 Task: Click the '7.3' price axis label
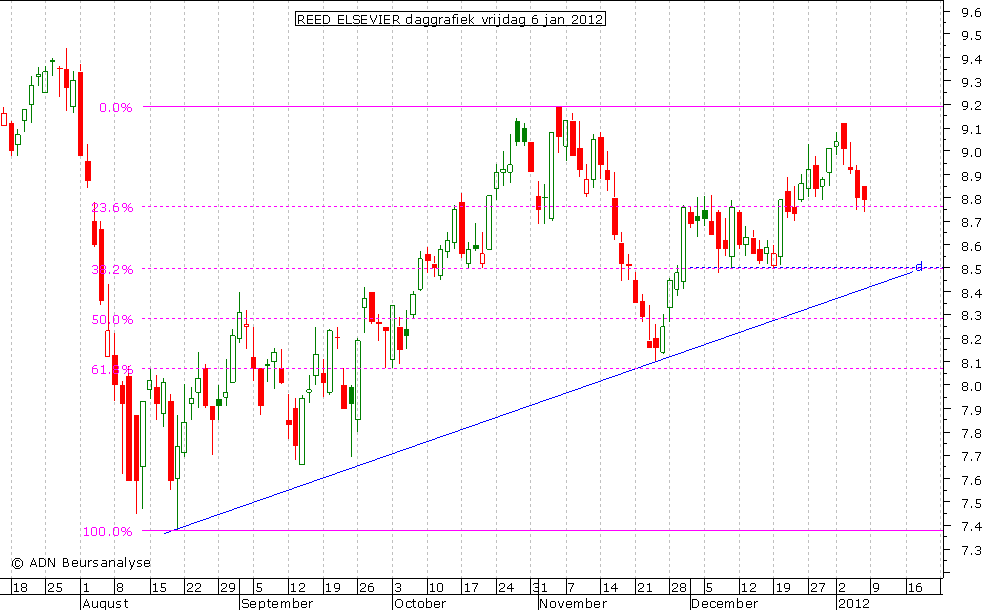tap(971, 551)
